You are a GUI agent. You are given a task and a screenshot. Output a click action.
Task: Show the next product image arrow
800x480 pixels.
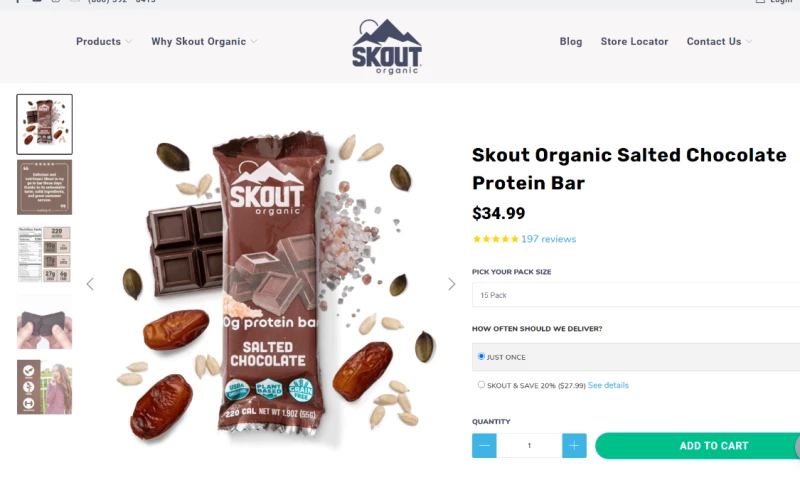(452, 284)
